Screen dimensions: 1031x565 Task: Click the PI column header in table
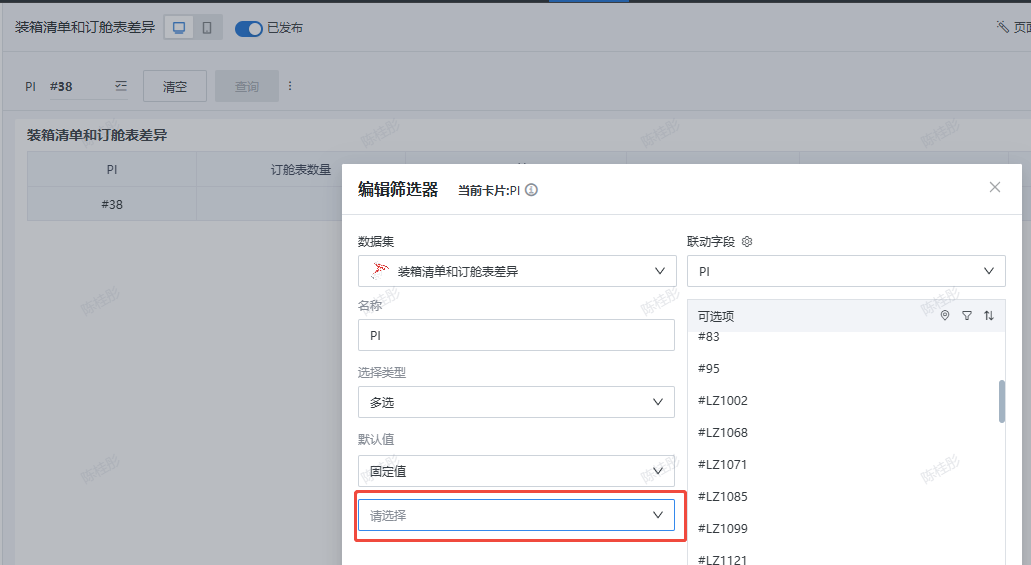pos(112,169)
